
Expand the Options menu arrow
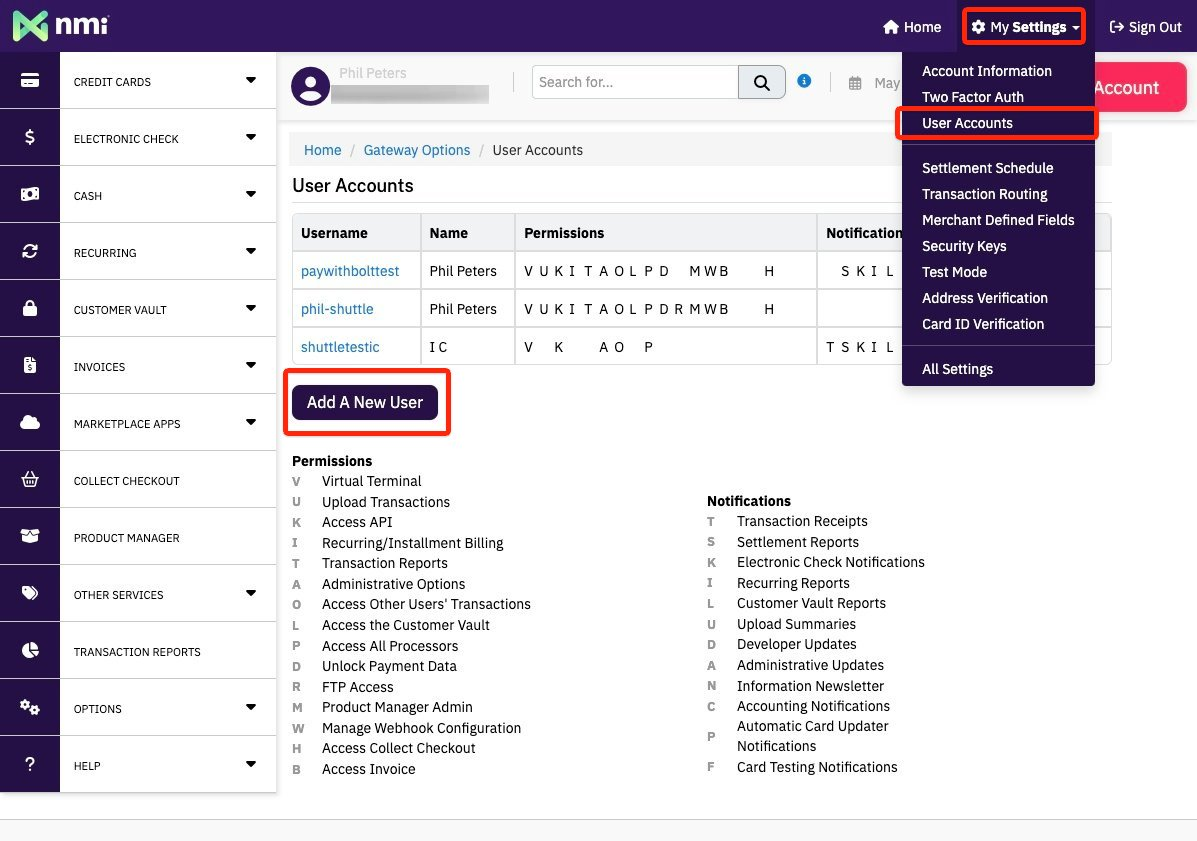click(x=250, y=707)
